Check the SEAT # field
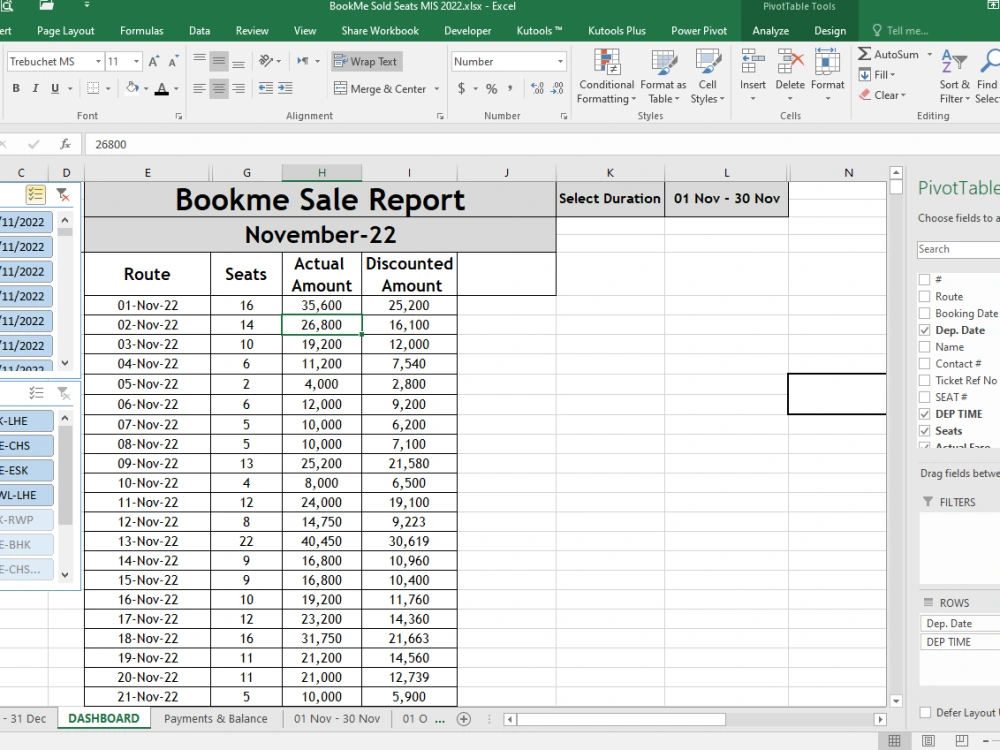Viewport: 1000px width, 750px height. tap(925, 397)
